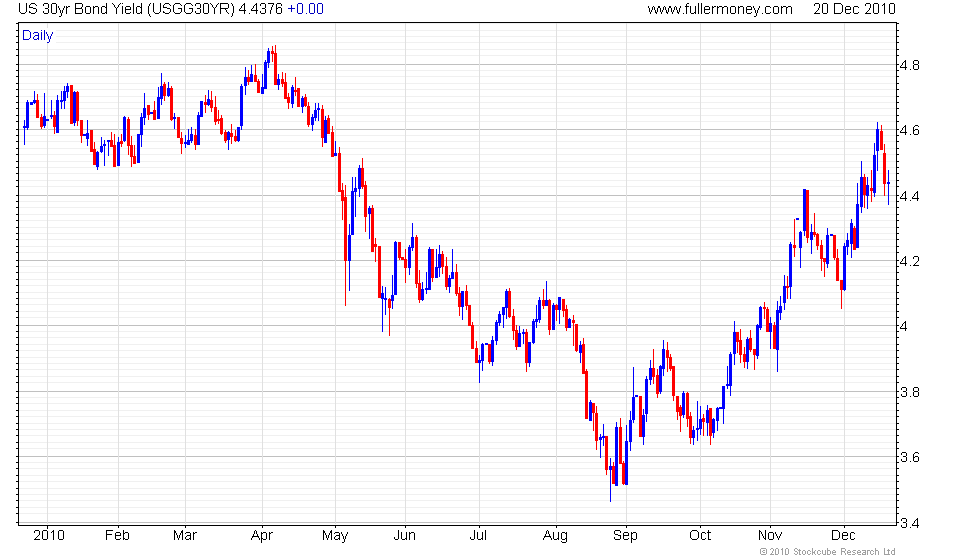Click the change value '+0.00'
Image resolution: width=980 pixels, height=560 pixels.
pos(306,9)
